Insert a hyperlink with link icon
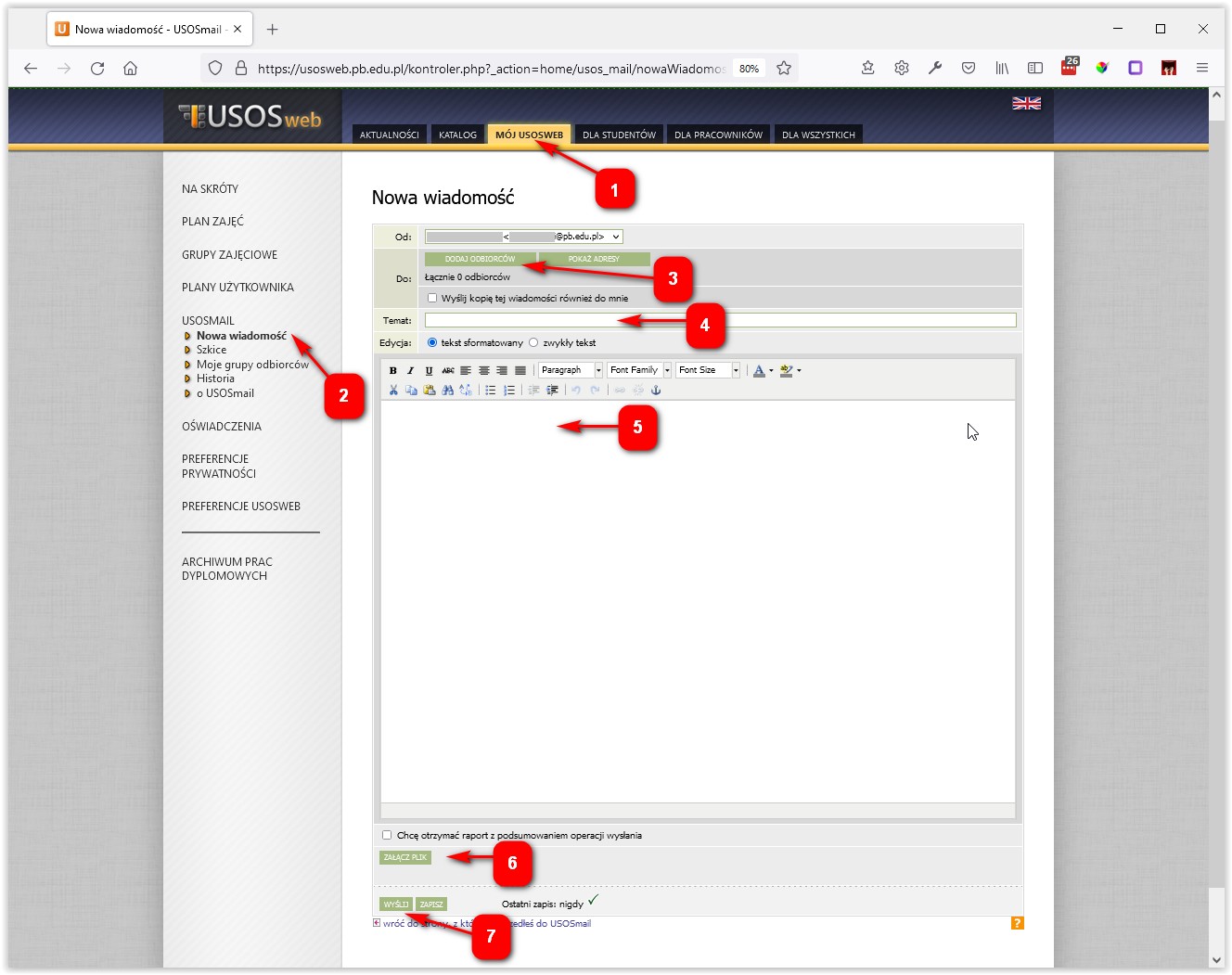The image size is (1232, 975). point(620,391)
